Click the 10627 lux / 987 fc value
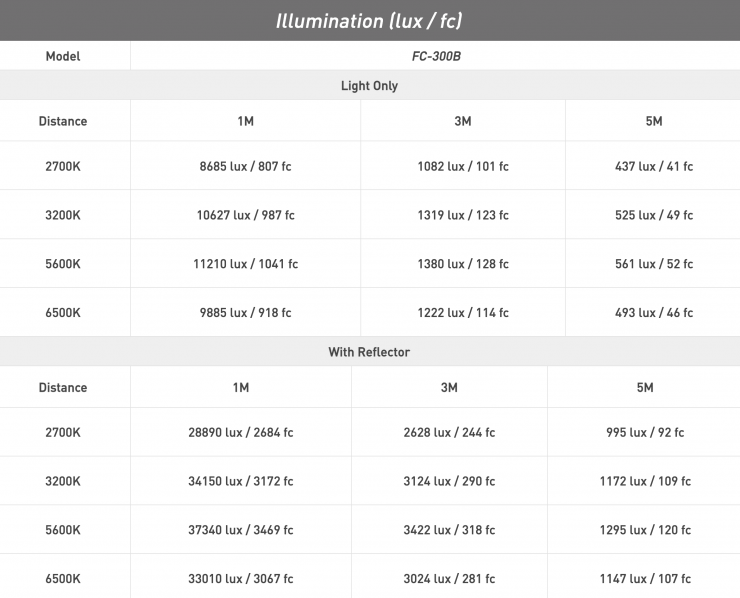Screen dimensions: 740x598 point(245,215)
